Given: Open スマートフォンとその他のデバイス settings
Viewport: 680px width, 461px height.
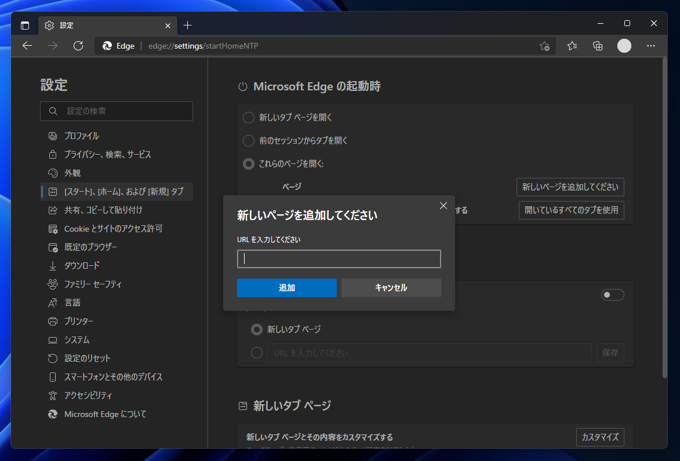Looking at the screenshot, I should (x=116, y=377).
